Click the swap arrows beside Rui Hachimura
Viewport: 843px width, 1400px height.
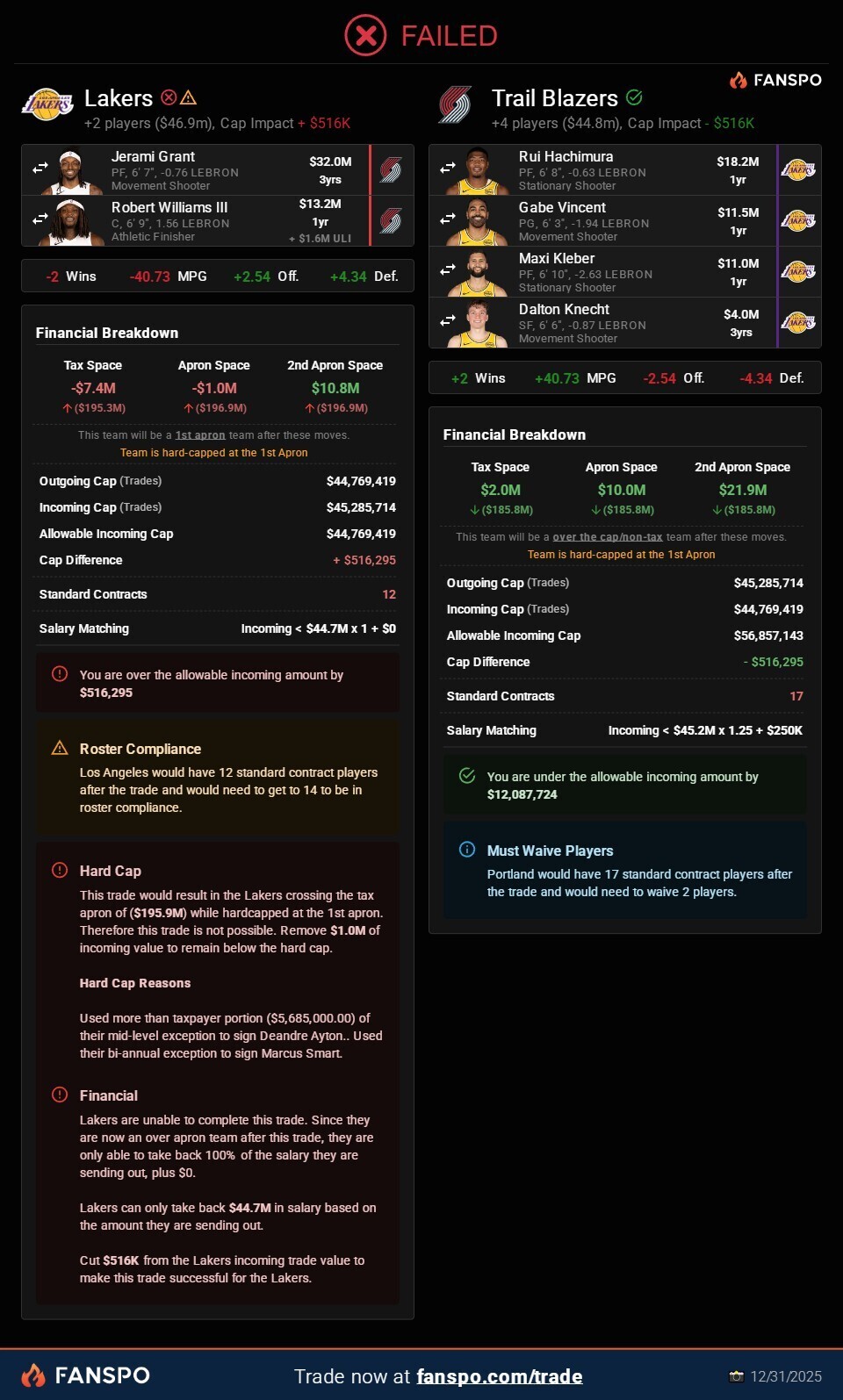tap(448, 168)
